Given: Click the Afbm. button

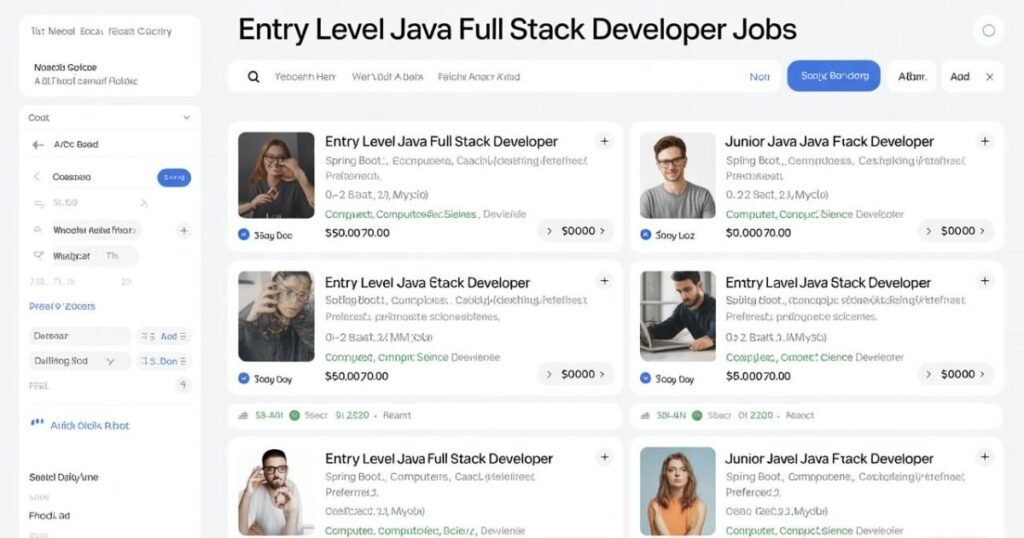Looking at the screenshot, I should pos(912,77).
